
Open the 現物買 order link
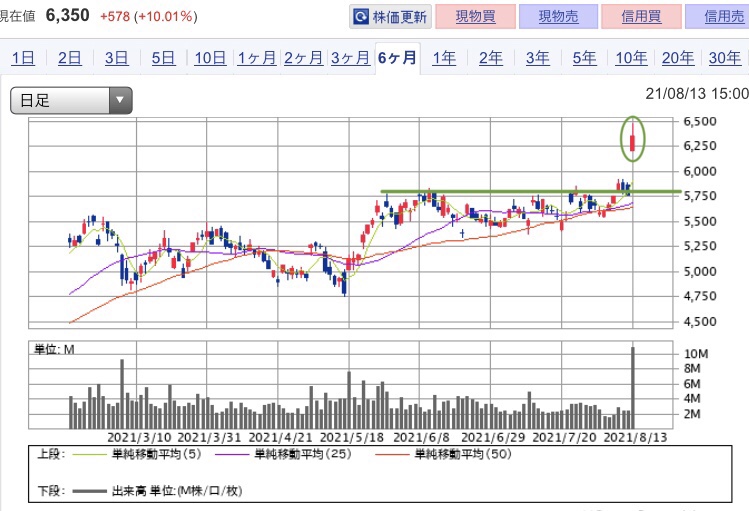(x=475, y=17)
